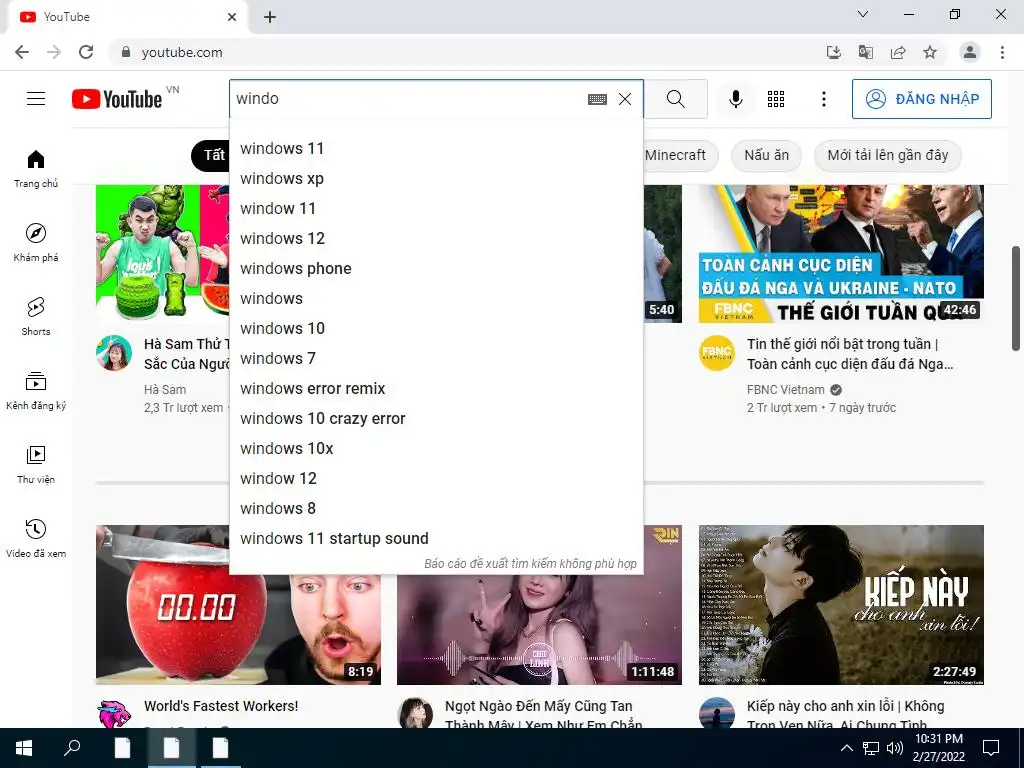The image size is (1024, 768).
Task: Start voice search with microphone icon
Action: pos(735,99)
